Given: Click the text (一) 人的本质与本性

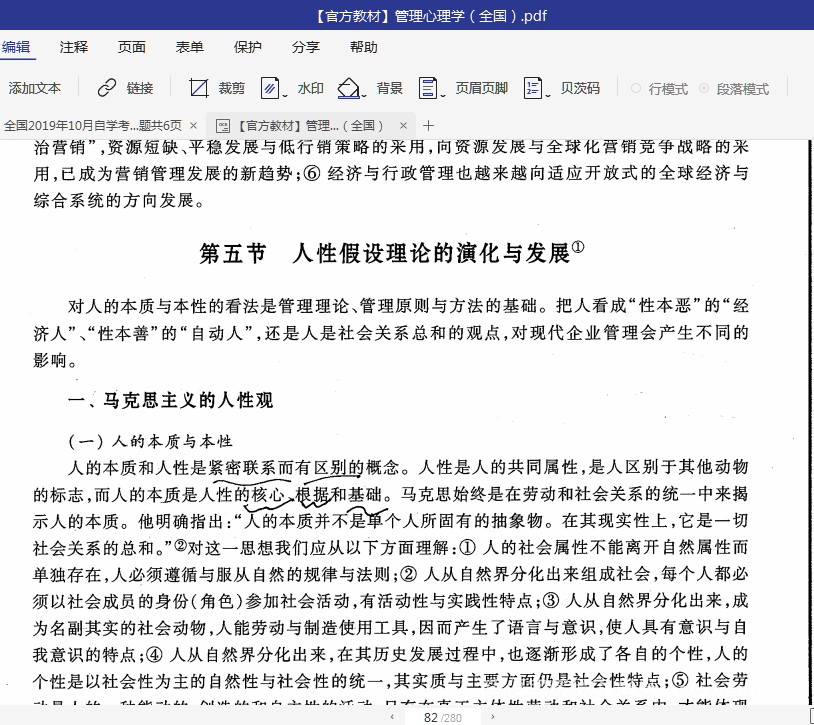Looking at the screenshot, I should point(150,441).
